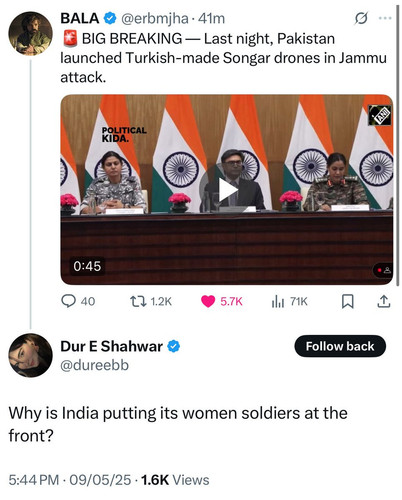The height and width of the screenshot is (500, 402).
Task: Click BALA's blue verified badge
Action: coord(110,18)
